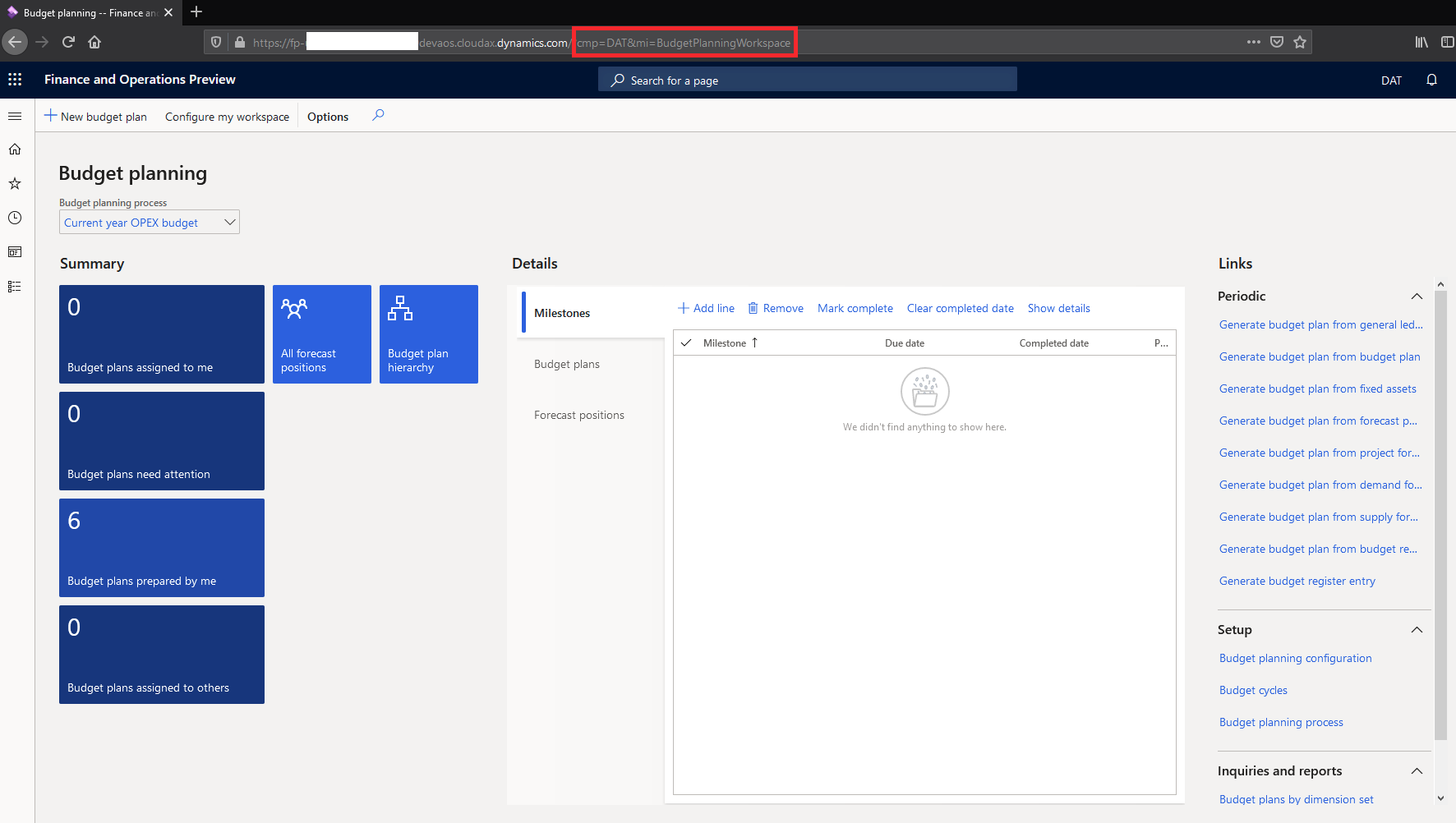The image size is (1456, 823).
Task: Click the browser forward arrow
Action: point(42,42)
